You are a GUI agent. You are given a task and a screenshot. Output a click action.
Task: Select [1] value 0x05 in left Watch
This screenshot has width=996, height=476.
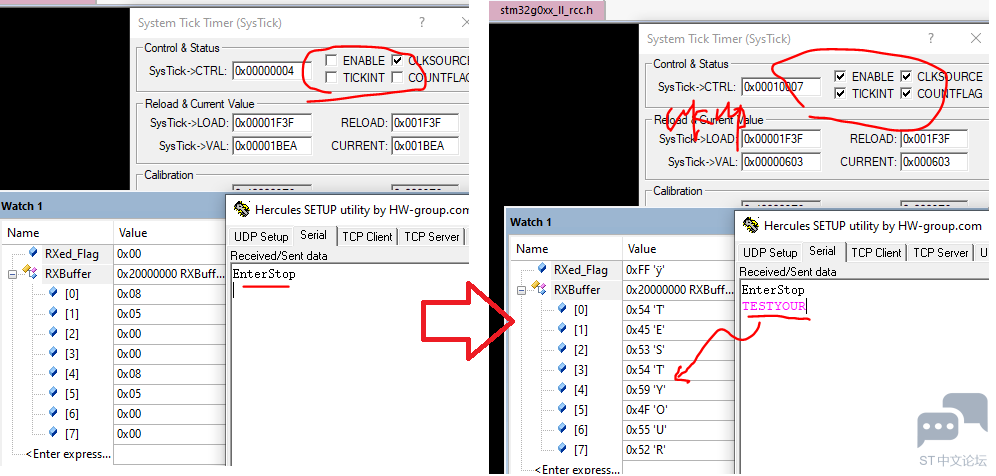click(x=129, y=313)
